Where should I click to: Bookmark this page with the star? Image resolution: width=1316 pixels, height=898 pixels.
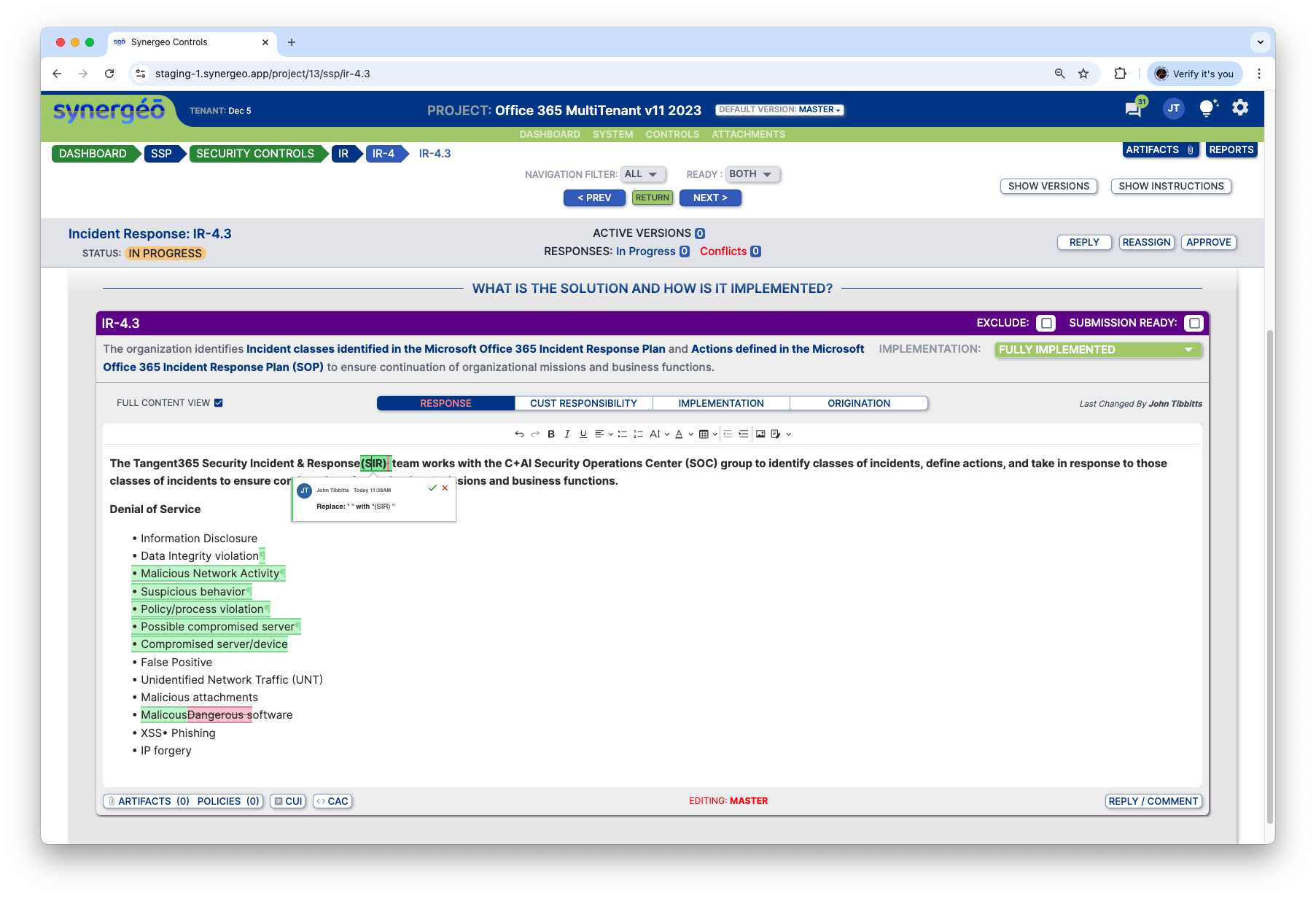click(1083, 74)
